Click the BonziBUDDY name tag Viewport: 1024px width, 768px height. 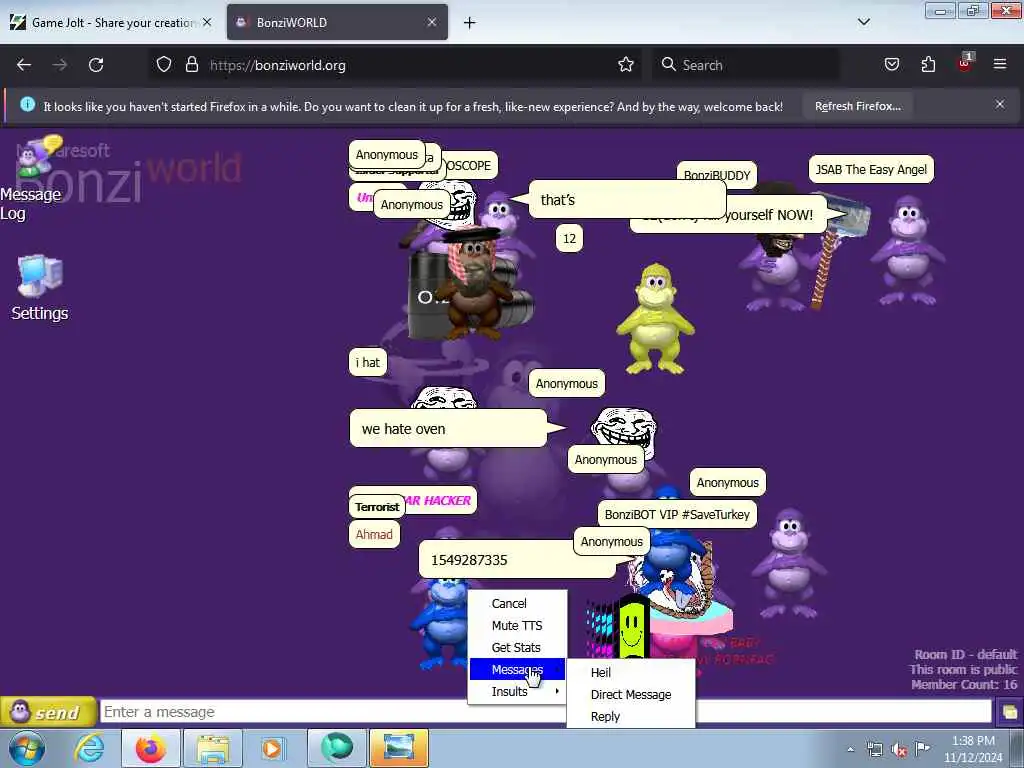(717, 175)
